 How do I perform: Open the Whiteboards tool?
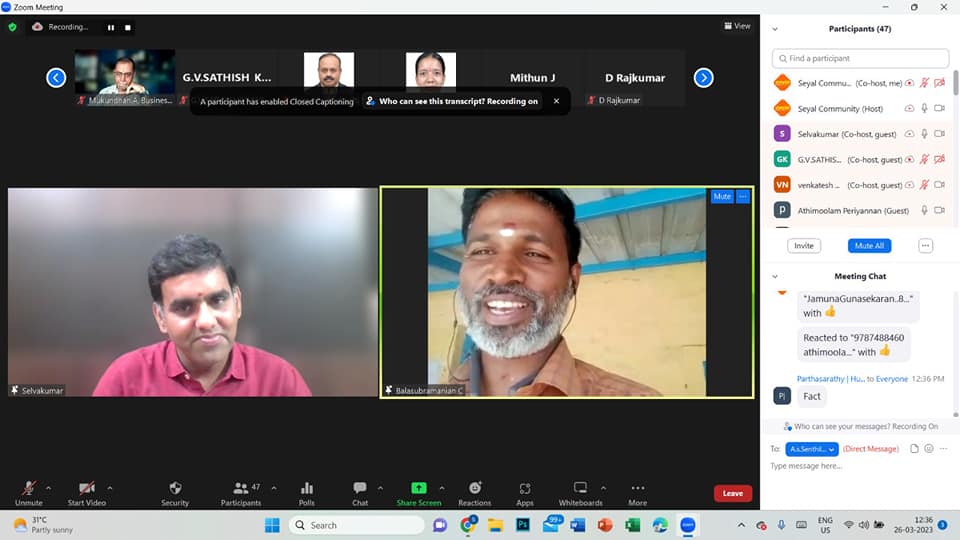(x=580, y=488)
